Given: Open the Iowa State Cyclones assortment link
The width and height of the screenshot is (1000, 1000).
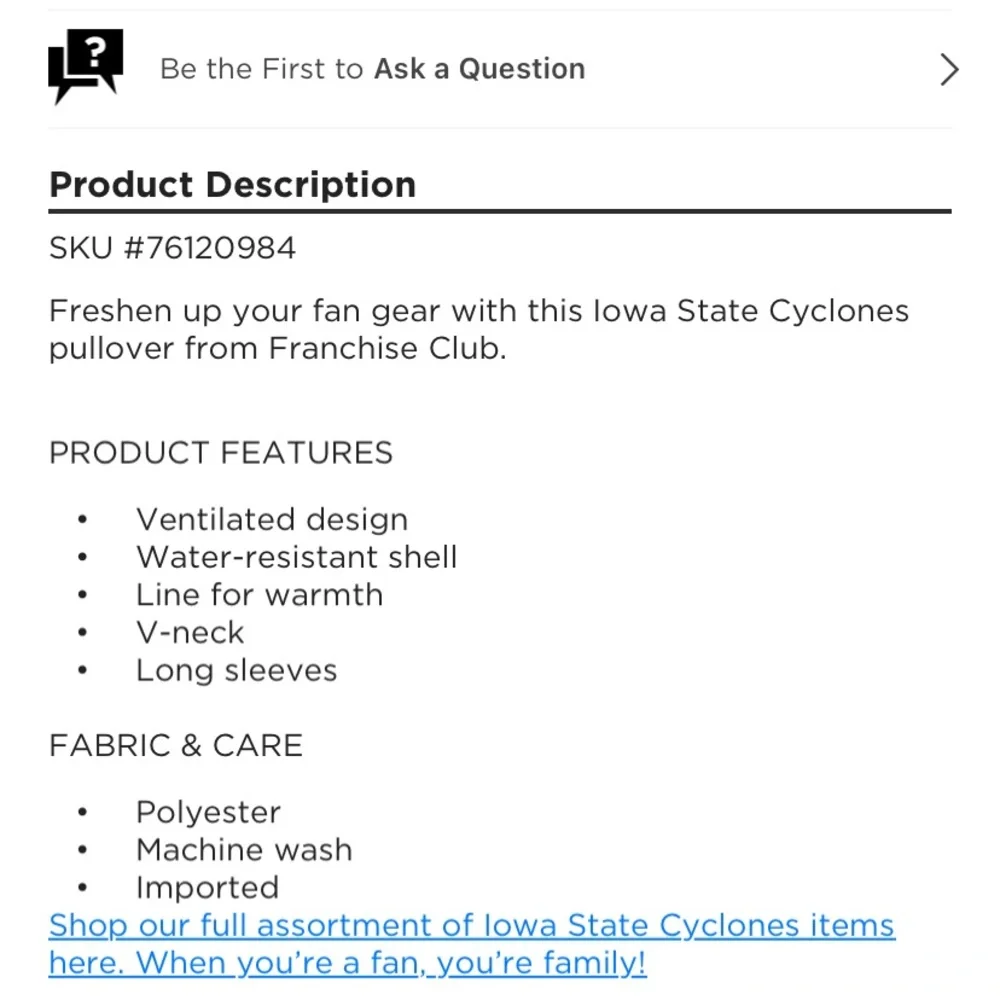Looking at the screenshot, I should click(x=472, y=944).
